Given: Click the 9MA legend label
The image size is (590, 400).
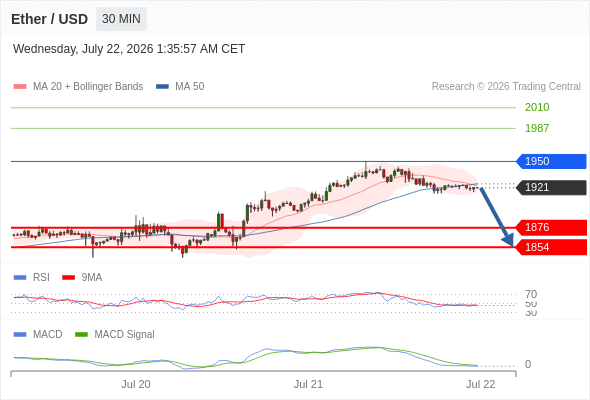Looking at the screenshot, I should (x=92, y=278).
